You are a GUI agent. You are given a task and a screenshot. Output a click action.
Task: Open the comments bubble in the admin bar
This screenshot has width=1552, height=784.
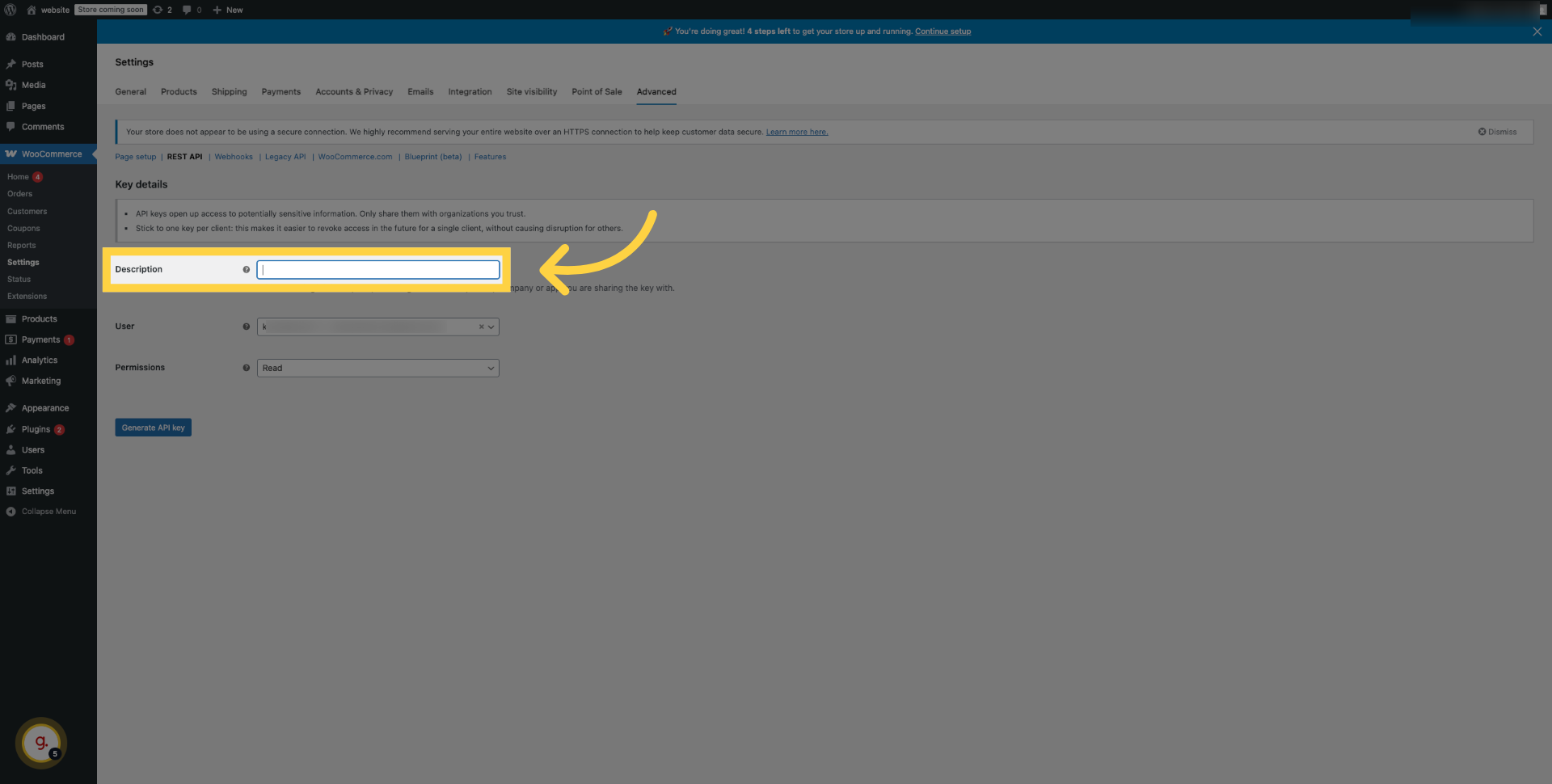187,10
